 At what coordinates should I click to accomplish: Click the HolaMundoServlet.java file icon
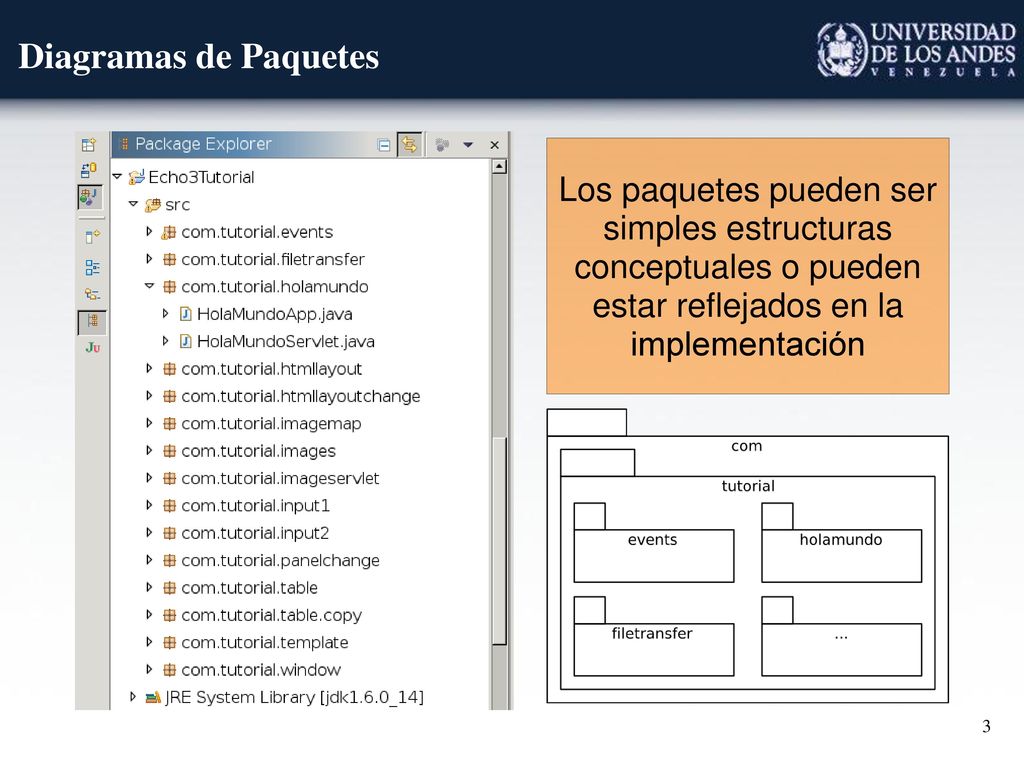[x=185, y=342]
